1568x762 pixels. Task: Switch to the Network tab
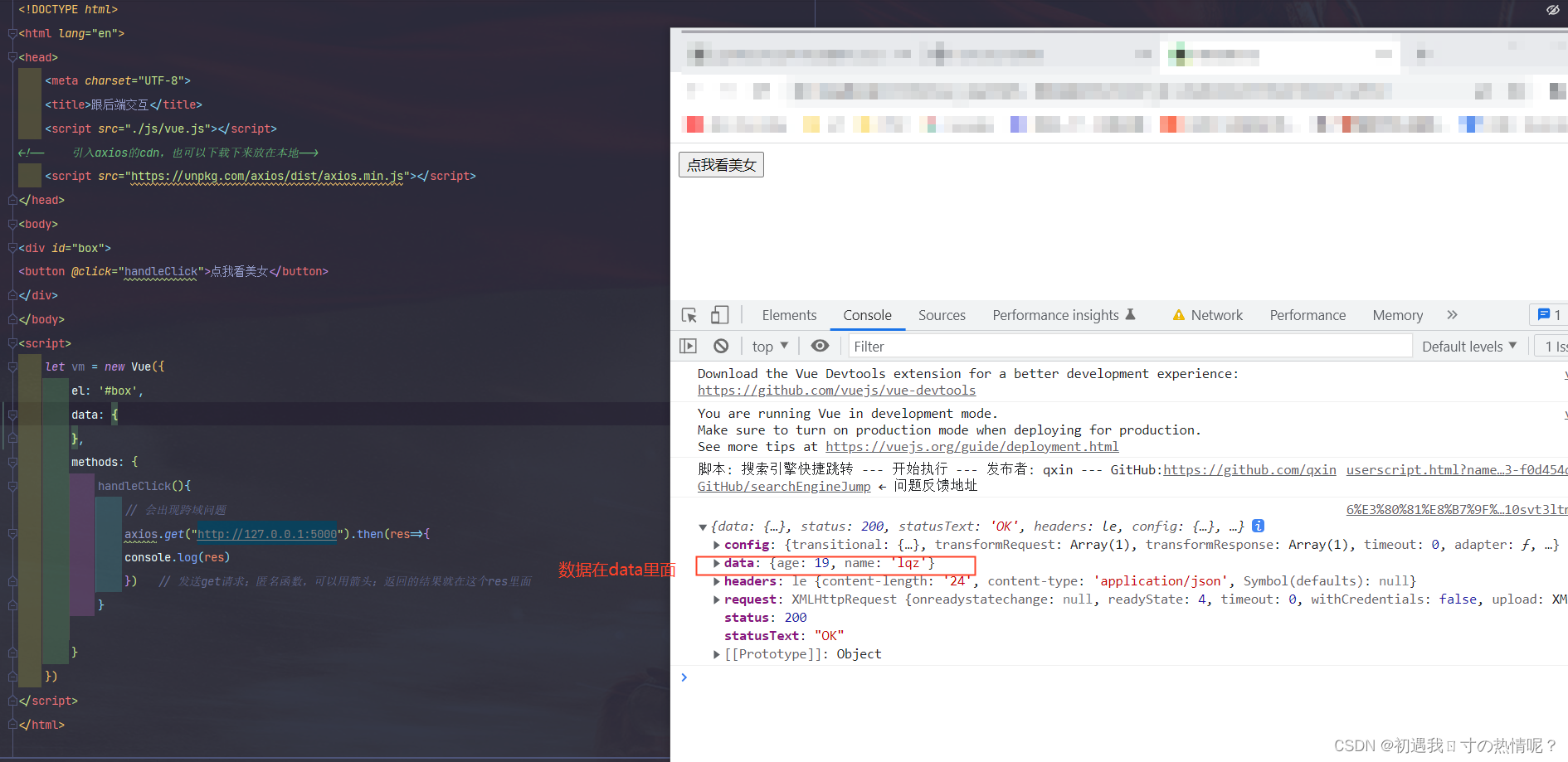tap(1216, 315)
